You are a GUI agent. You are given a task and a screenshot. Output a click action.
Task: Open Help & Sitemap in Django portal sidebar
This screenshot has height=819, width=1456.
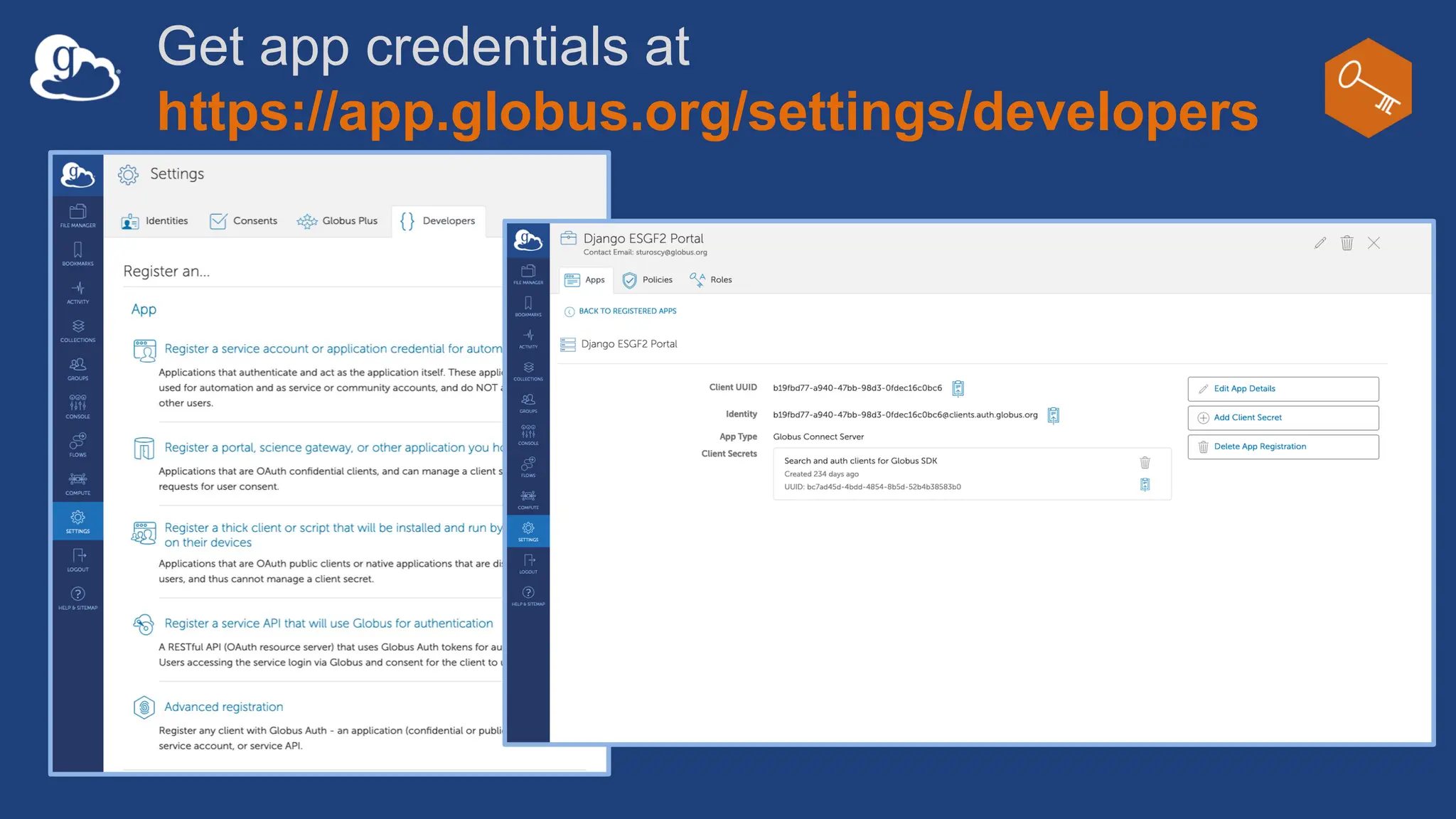click(528, 596)
